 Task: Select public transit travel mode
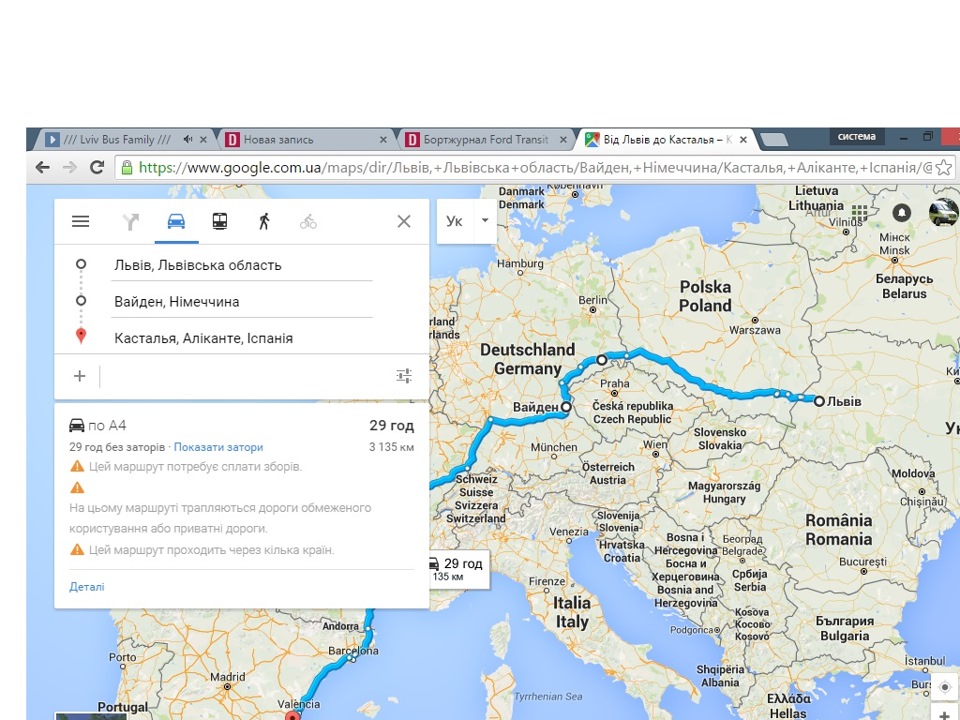(x=220, y=221)
